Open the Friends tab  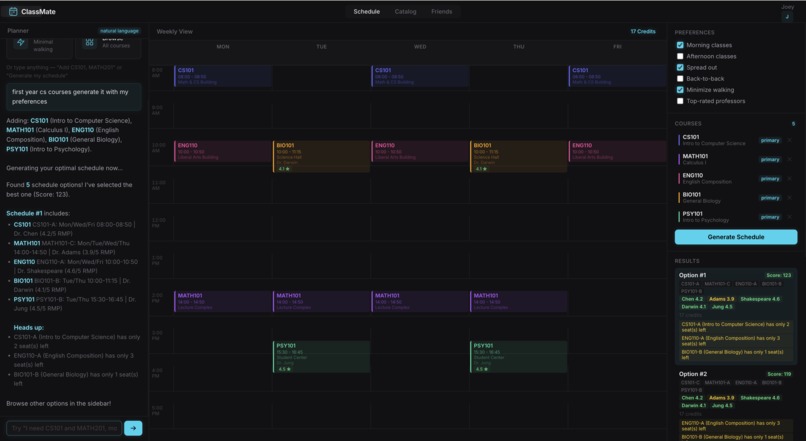click(442, 11)
